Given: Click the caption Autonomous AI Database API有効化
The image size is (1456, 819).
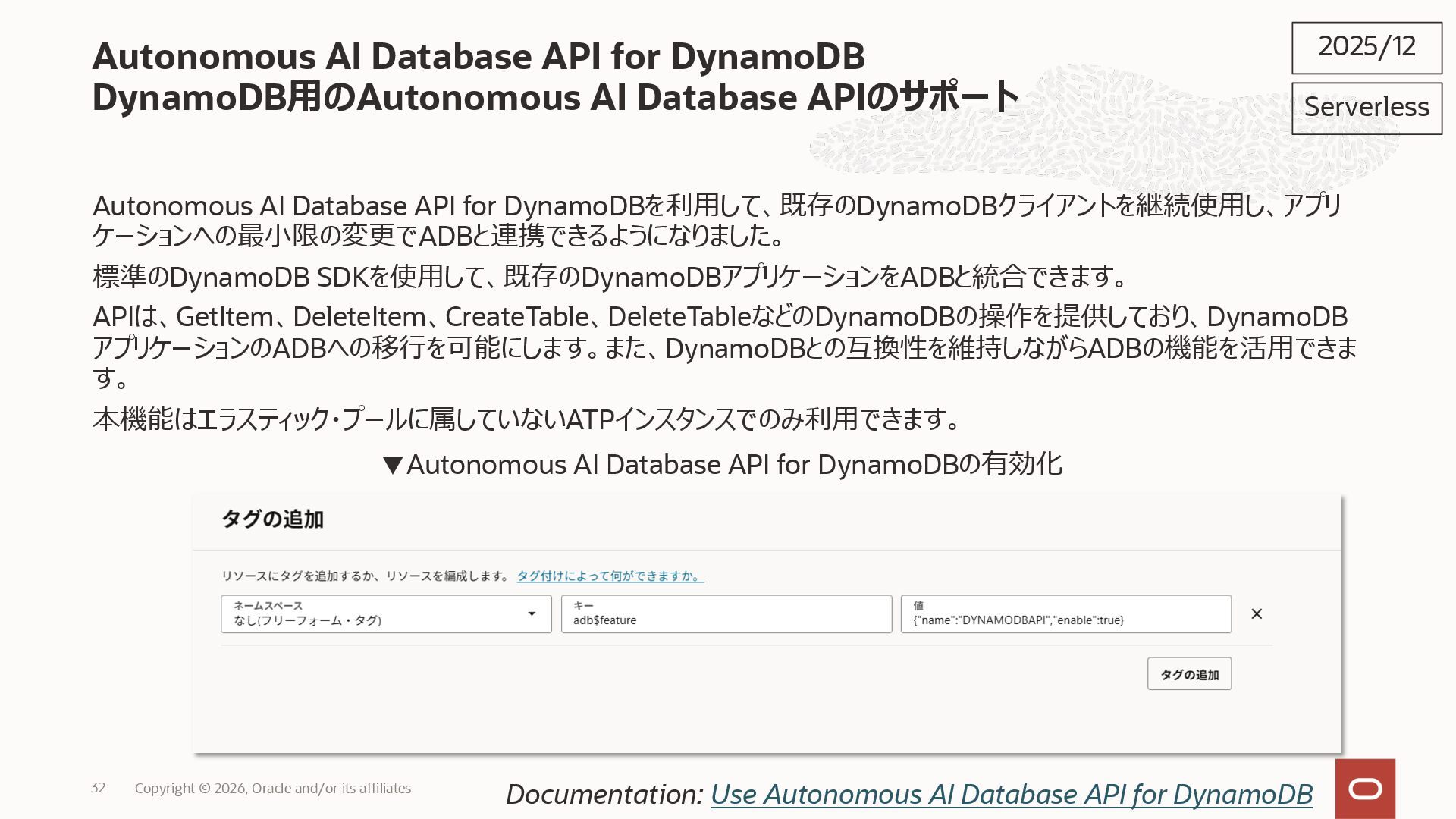Looking at the screenshot, I should coord(733,465).
